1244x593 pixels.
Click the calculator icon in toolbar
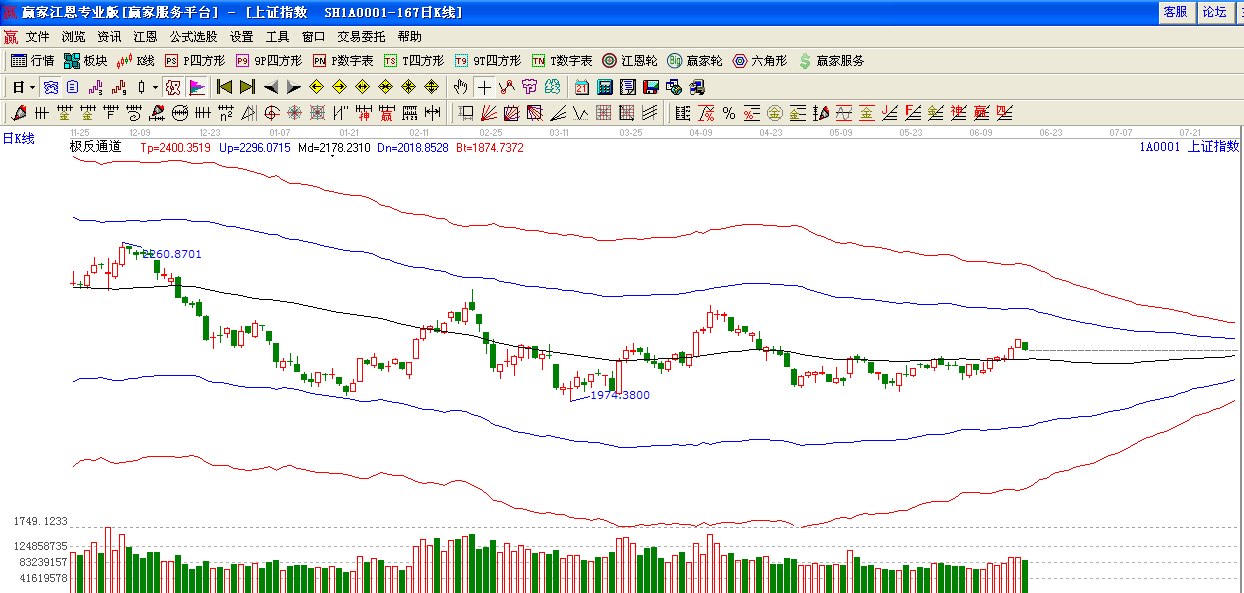point(605,87)
